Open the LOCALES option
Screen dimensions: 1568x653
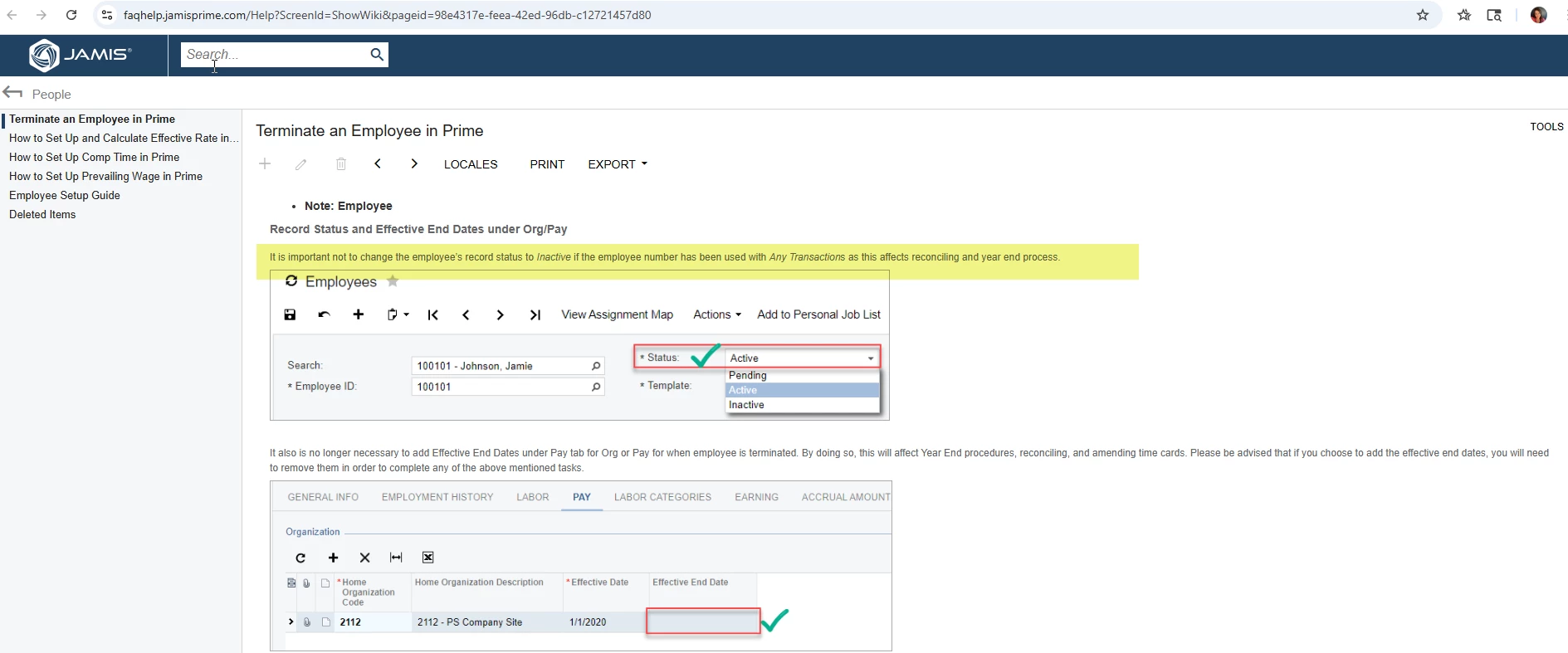coord(471,164)
